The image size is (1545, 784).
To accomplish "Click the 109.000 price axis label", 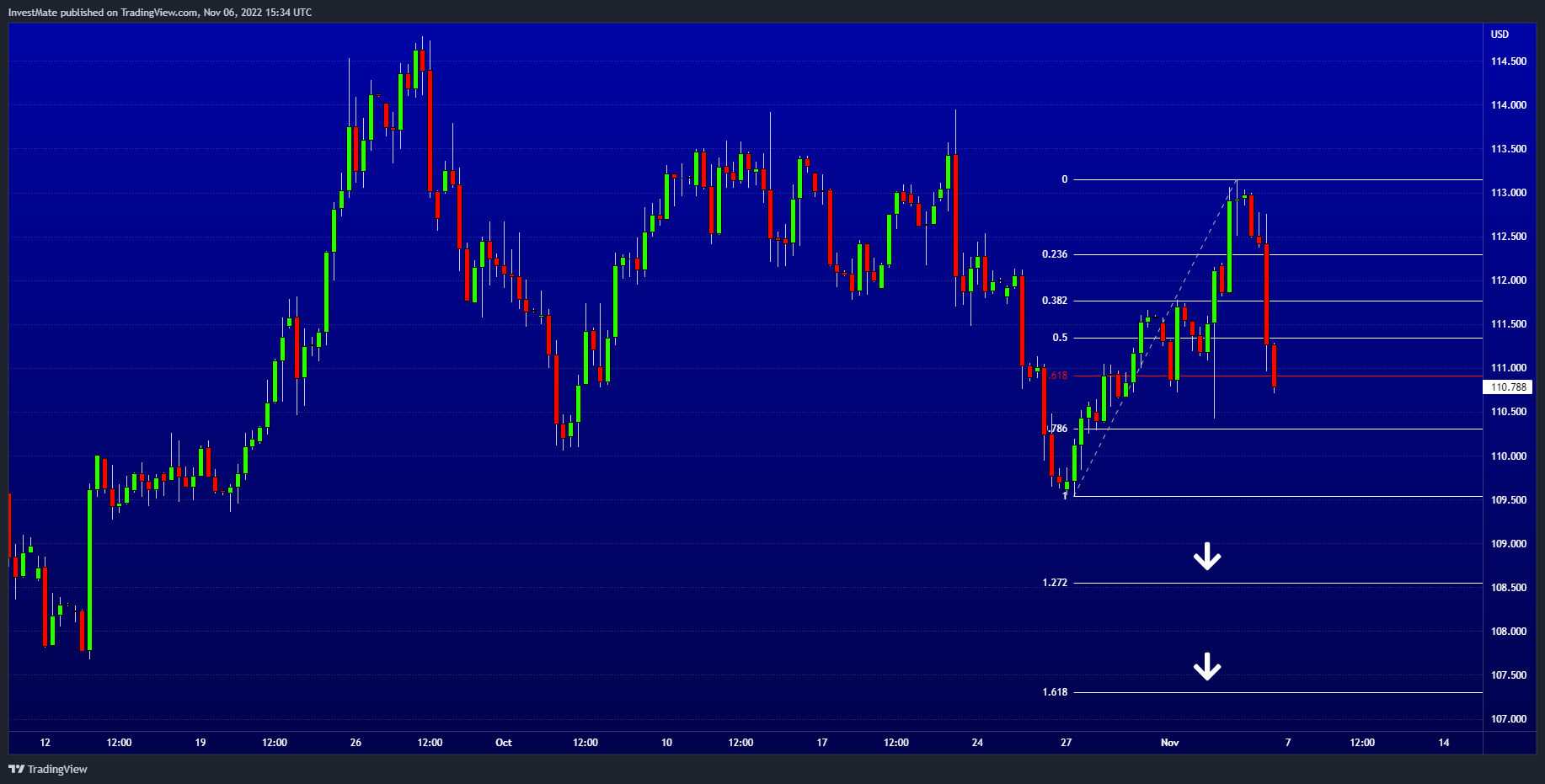I will point(1509,544).
